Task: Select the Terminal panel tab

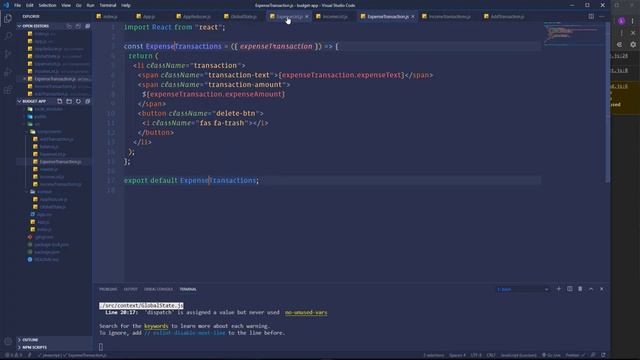Action: pyautogui.click(x=188, y=289)
